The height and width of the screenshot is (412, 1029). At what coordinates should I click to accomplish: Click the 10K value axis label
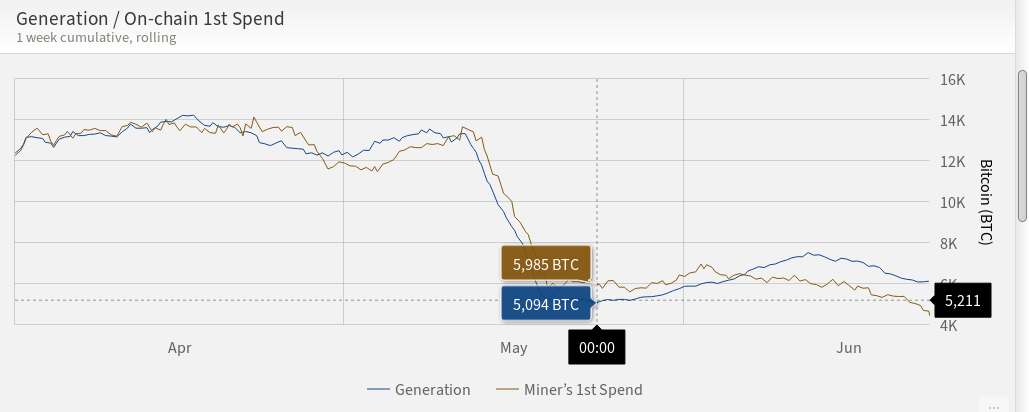click(952, 202)
